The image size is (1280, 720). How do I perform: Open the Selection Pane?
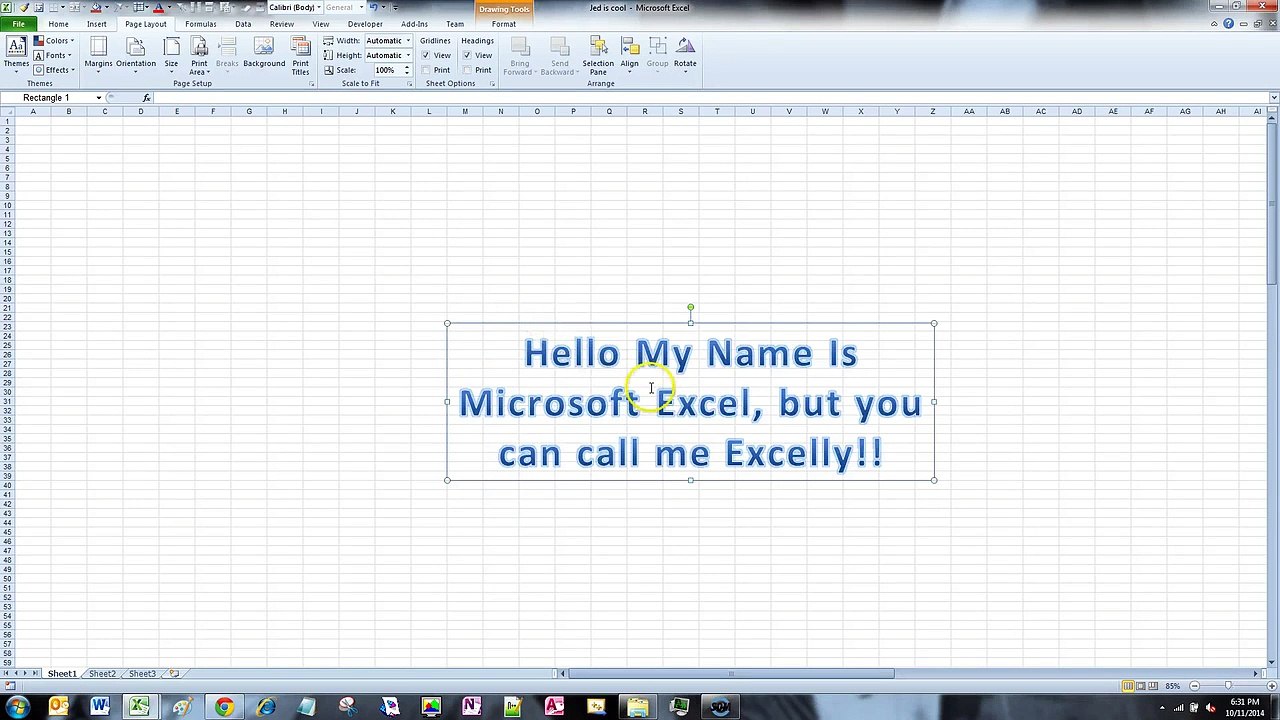click(598, 56)
